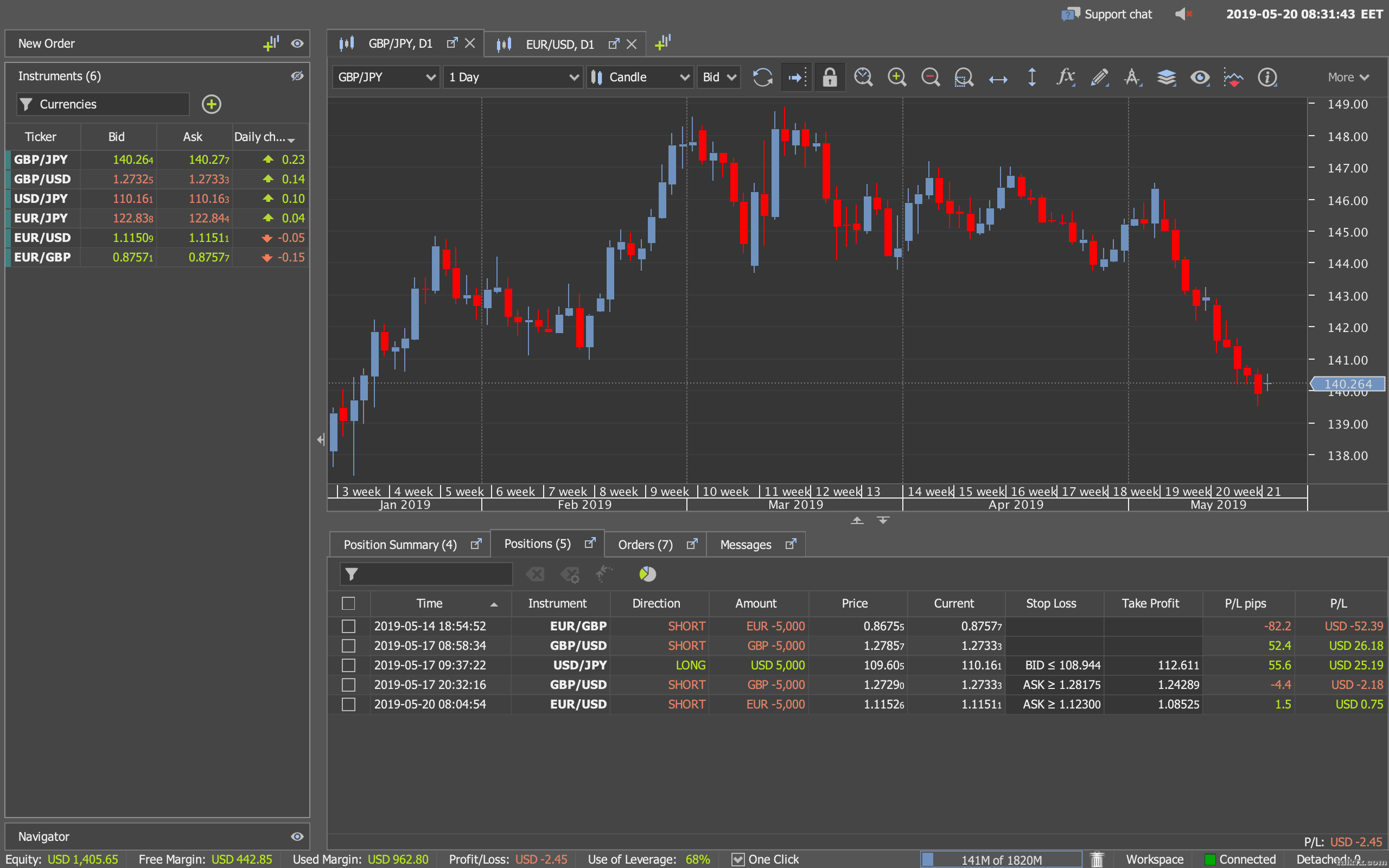Viewport: 1389px width, 868px height.
Task: Unmute the sound speaker icon
Action: [x=1183, y=14]
